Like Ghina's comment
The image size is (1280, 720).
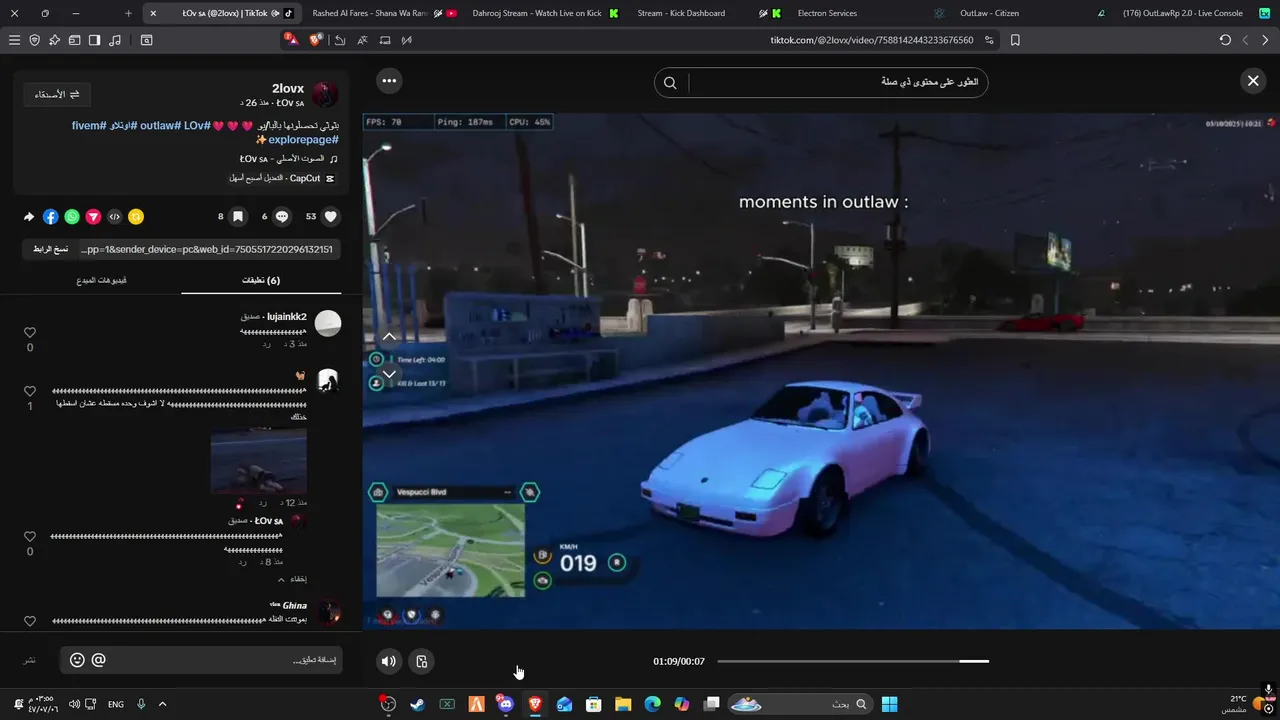point(30,621)
